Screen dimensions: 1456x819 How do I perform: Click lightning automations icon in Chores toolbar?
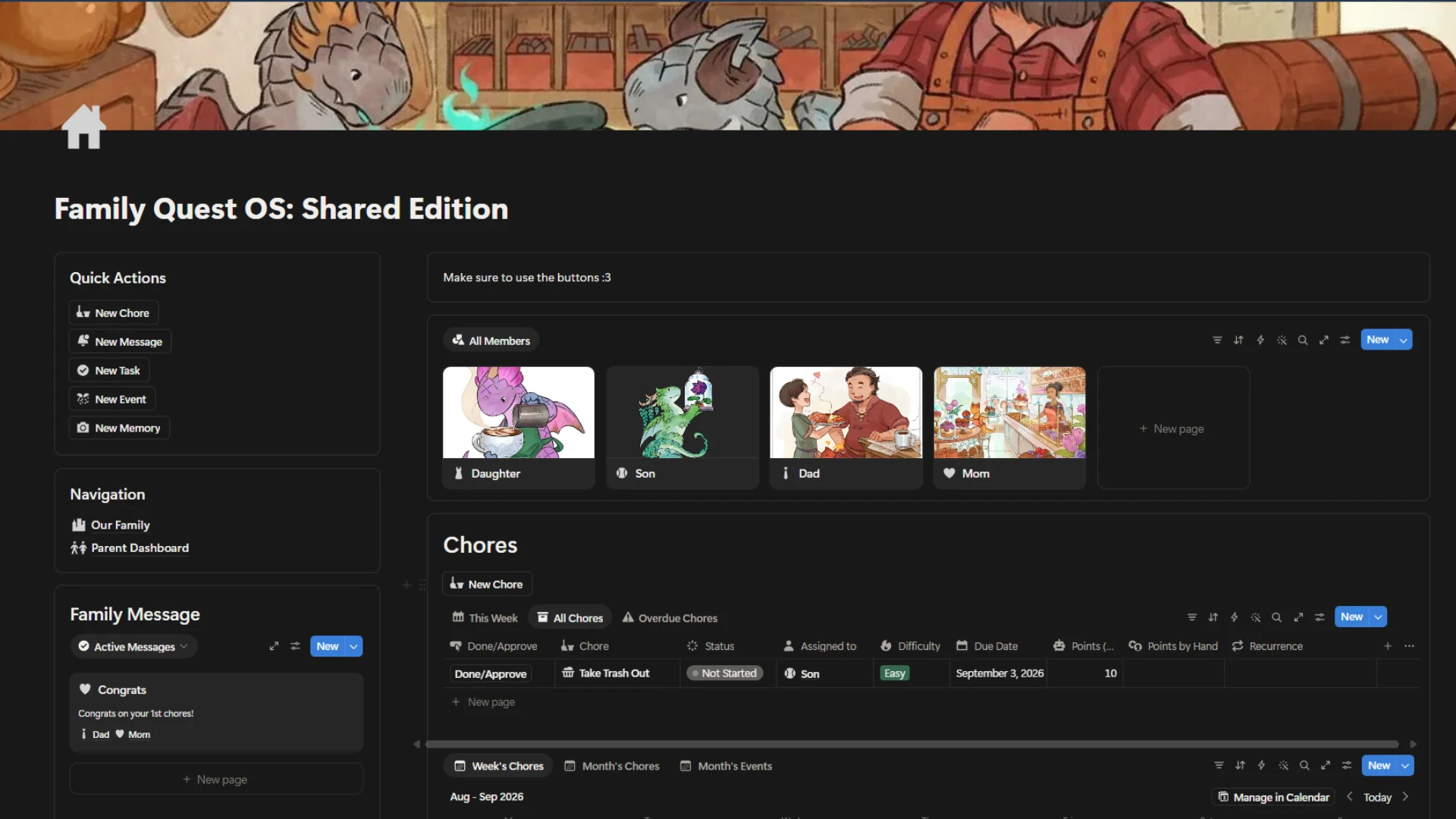point(1235,617)
